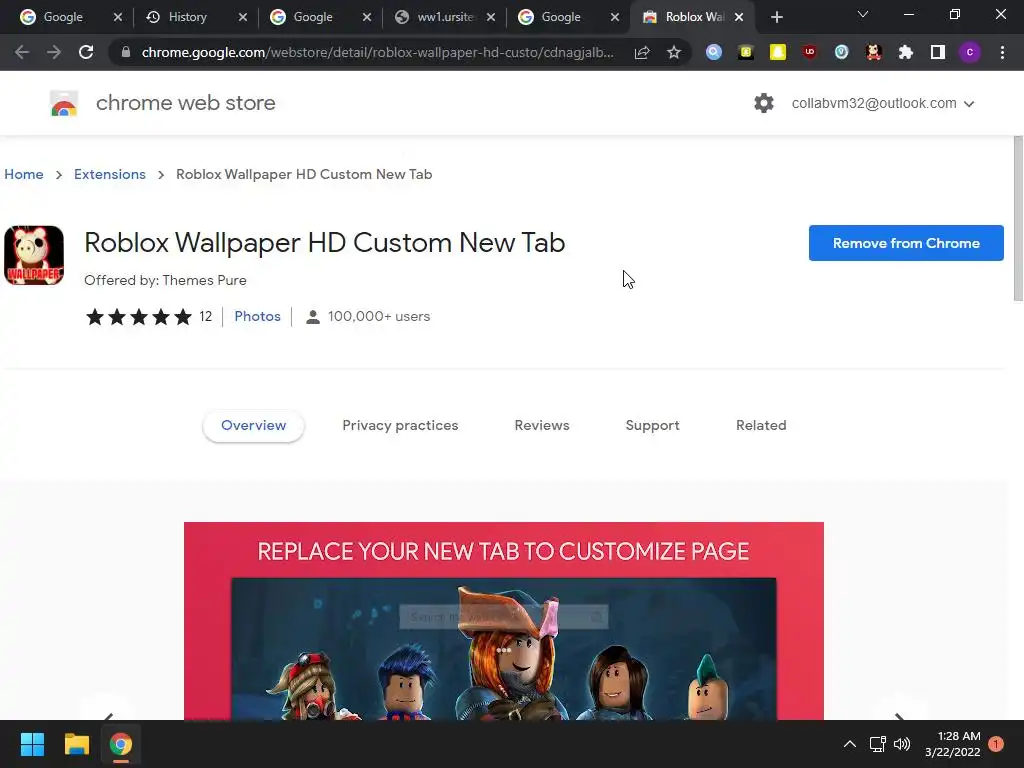This screenshot has height=768, width=1024.
Task: Open Web Store settings gear
Action: [763, 103]
